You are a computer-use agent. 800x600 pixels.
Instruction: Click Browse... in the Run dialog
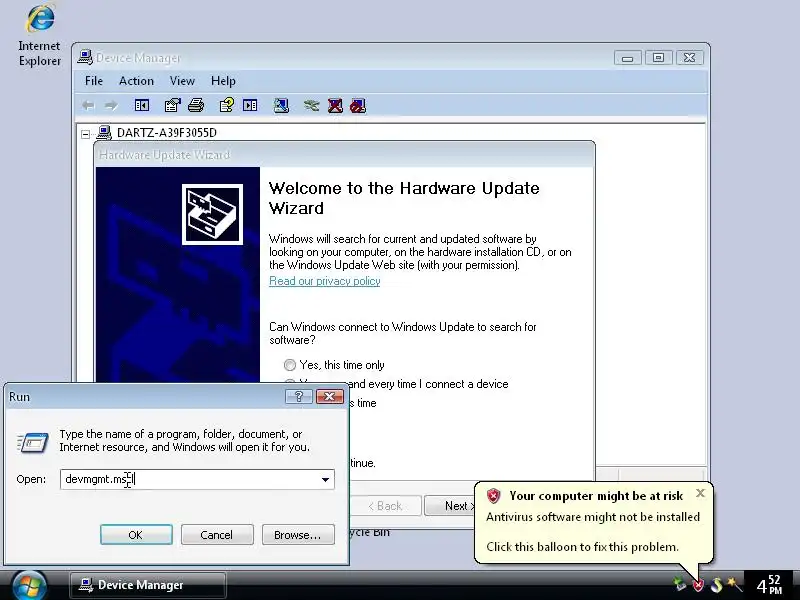tap(298, 535)
